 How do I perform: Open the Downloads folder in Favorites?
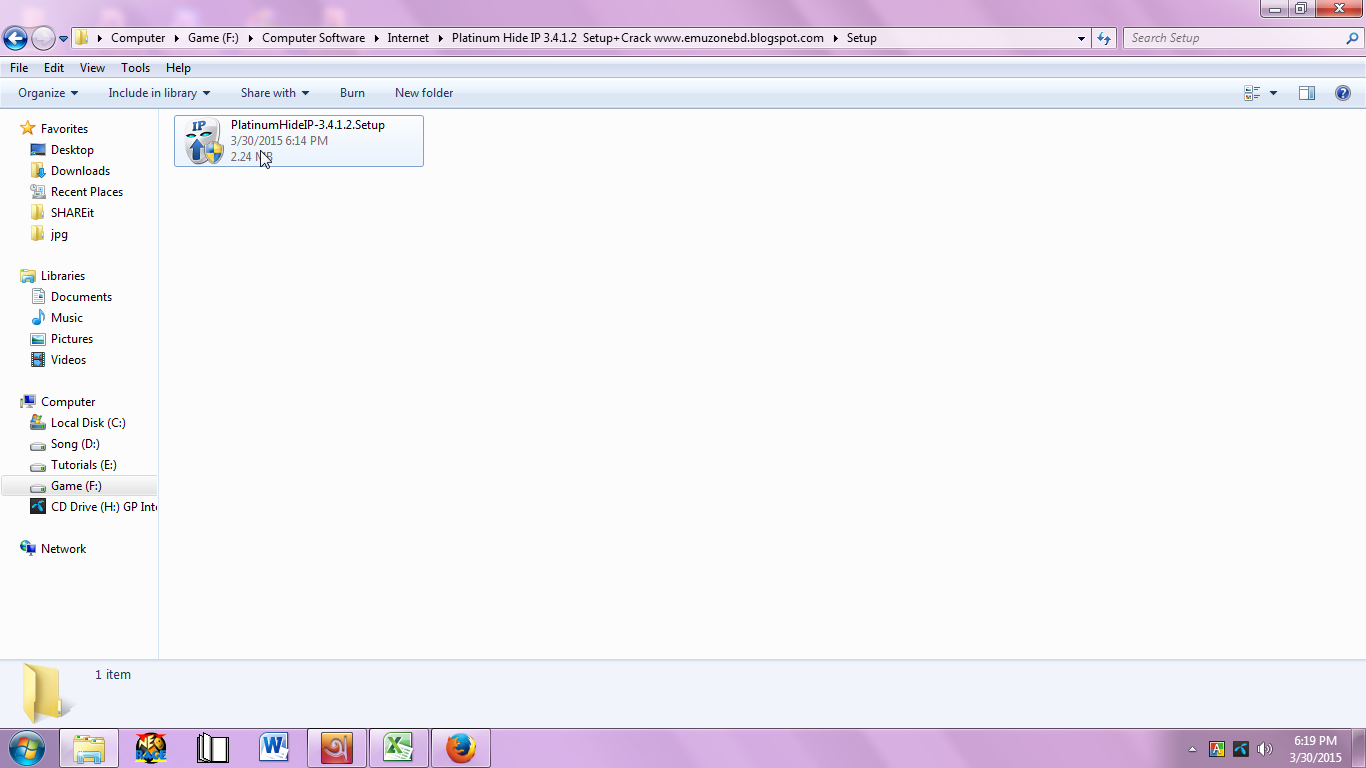80,171
